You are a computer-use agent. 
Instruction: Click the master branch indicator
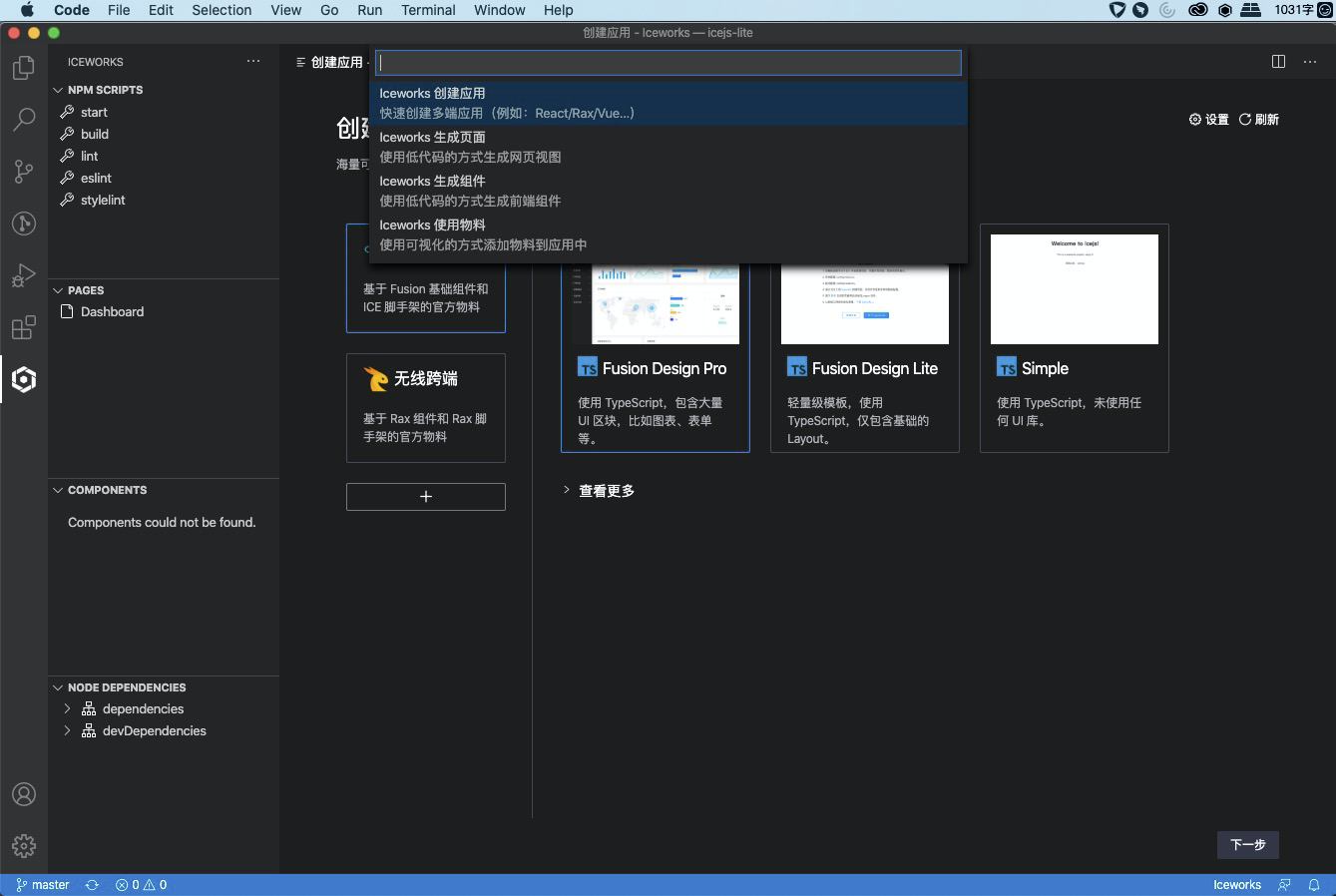point(42,885)
